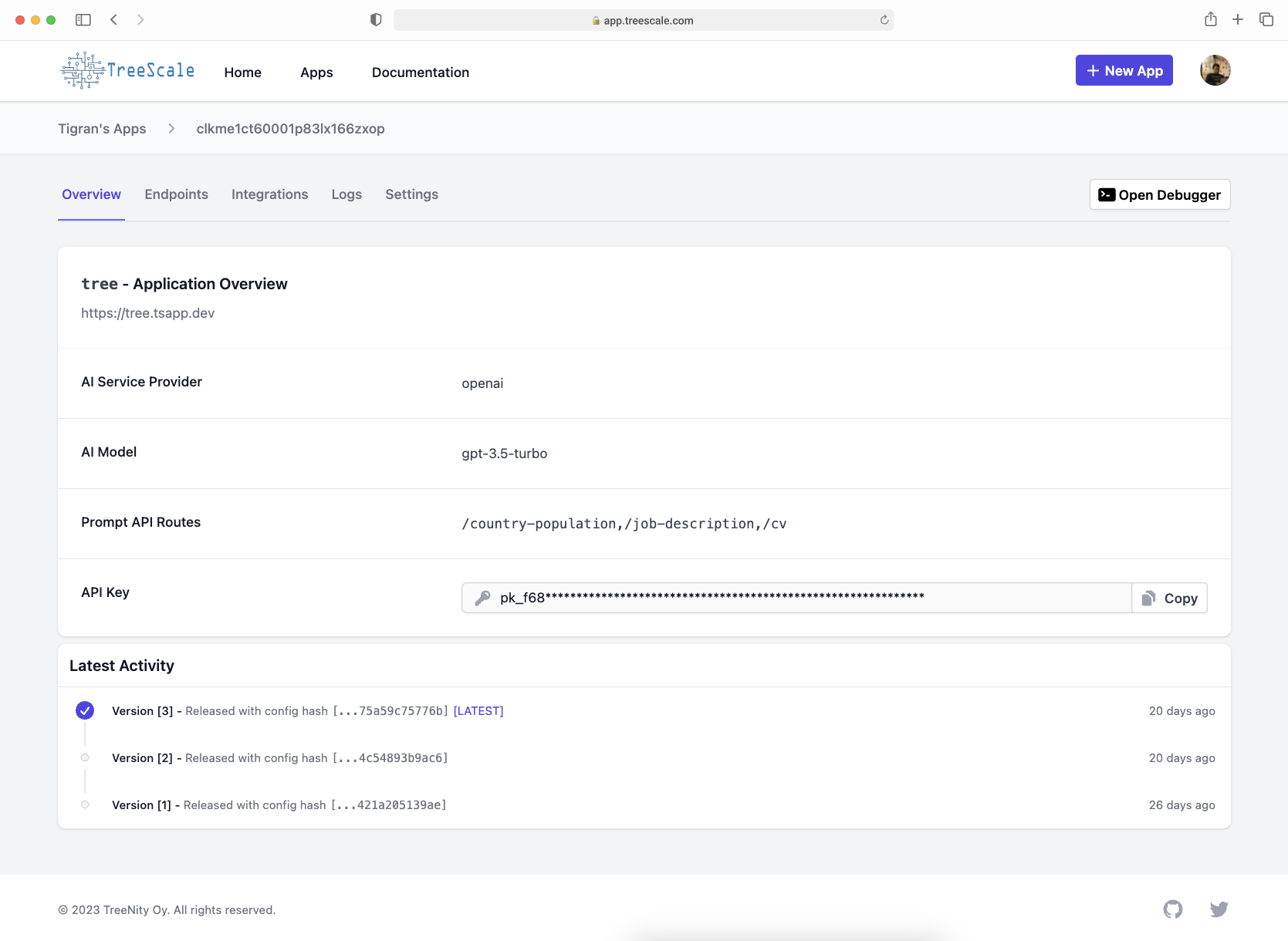Launch Open Debugger
The height and width of the screenshot is (941, 1288).
(x=1159, y=194)
